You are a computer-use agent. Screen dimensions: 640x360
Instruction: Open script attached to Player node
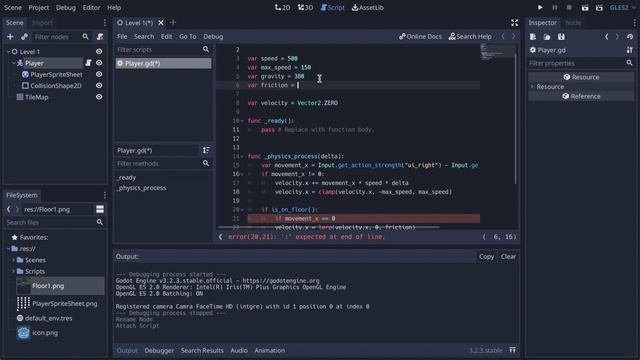click(x=88, y=63)
